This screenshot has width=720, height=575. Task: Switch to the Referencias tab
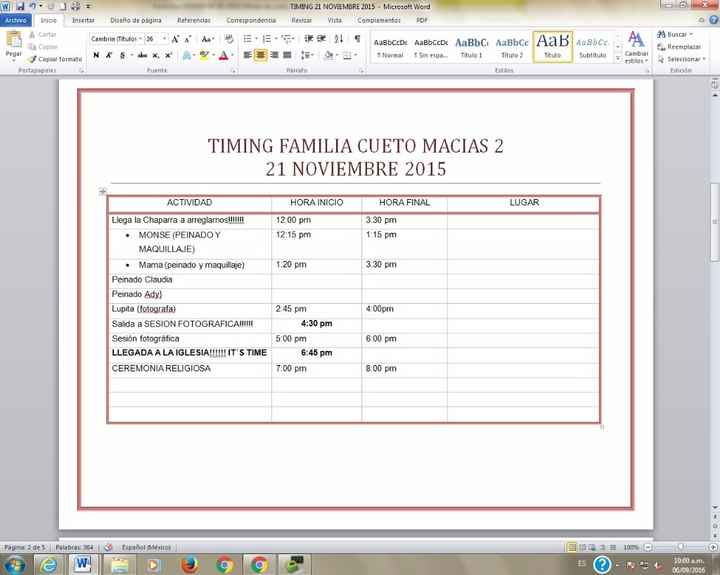194,20
